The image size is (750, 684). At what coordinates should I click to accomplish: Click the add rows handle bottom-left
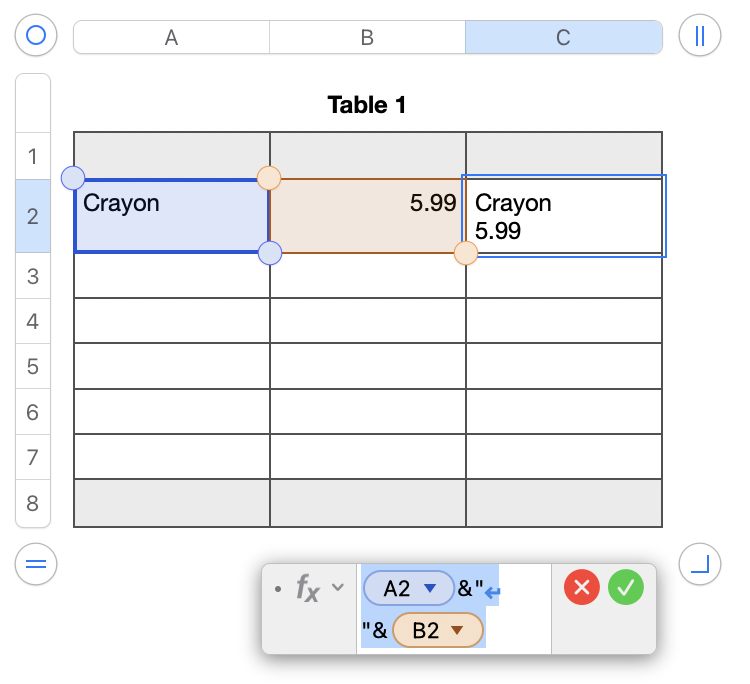(x=36, y=565)
